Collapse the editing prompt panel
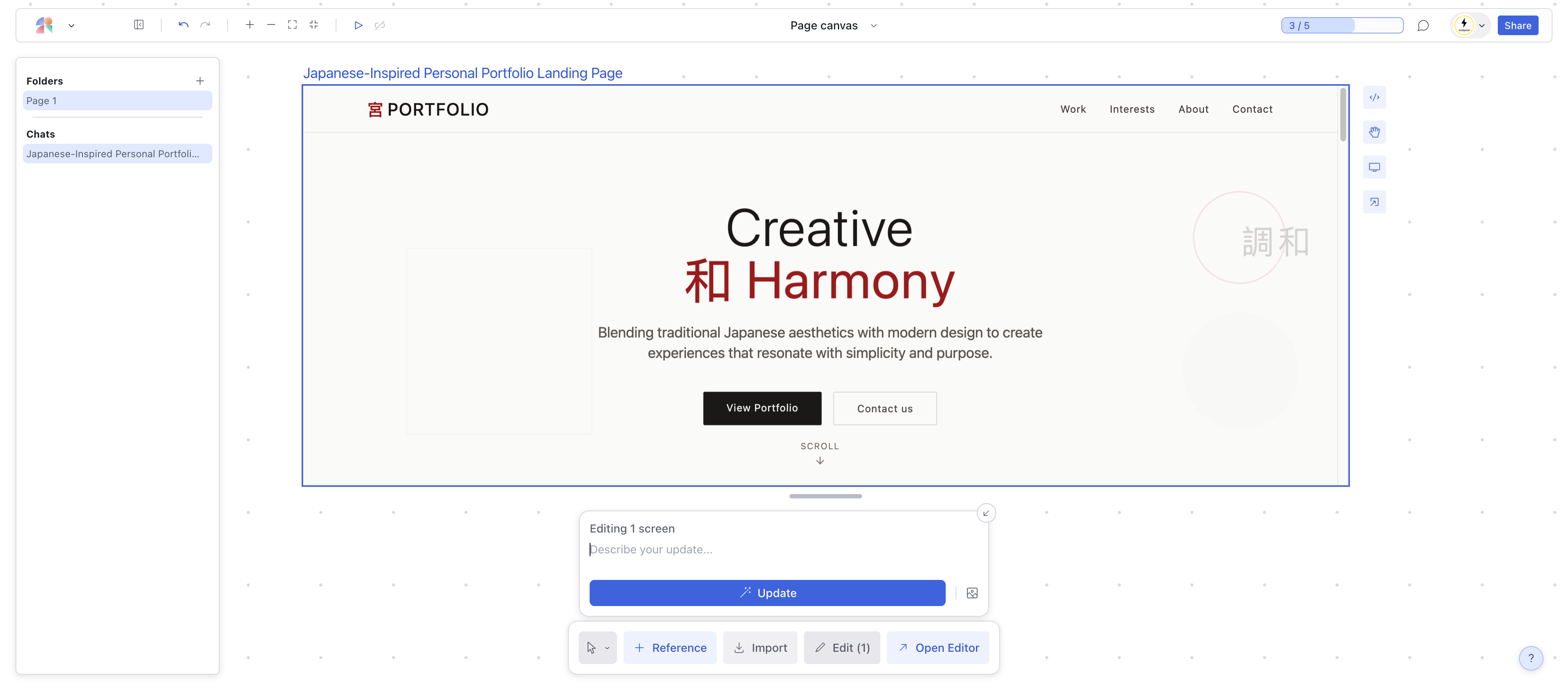 (x=986, y=513)
